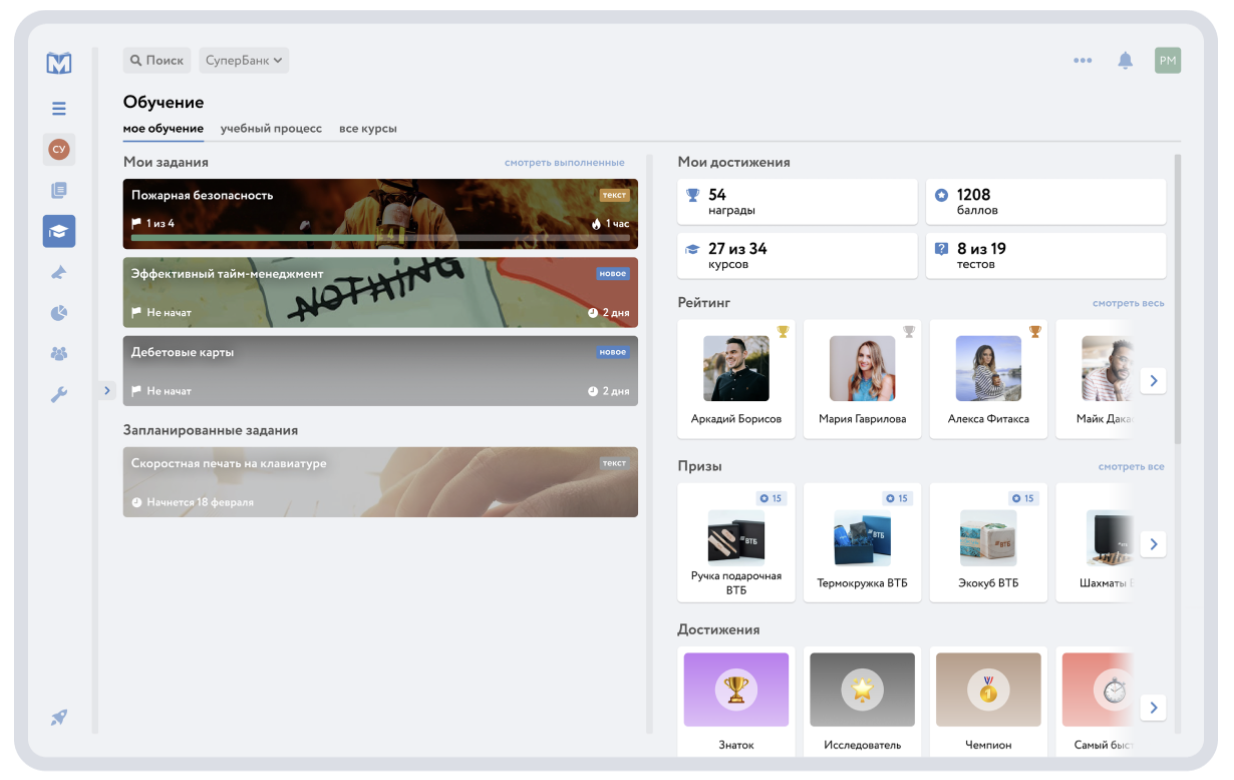Open the pie chart analytics icon
Image resolution: width=1234 pixels, height=780 pixels.
(59, 313)
